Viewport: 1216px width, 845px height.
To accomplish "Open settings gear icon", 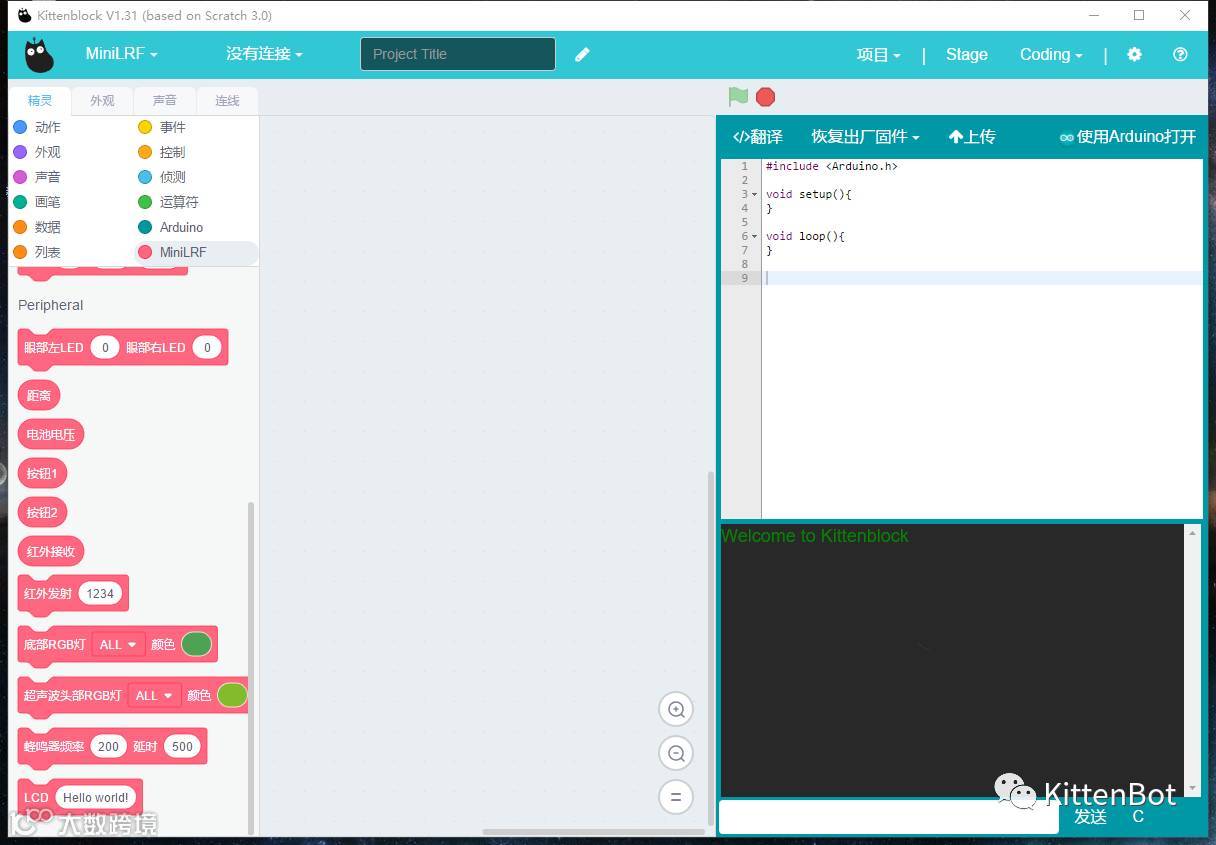I will coord(1134,55).
